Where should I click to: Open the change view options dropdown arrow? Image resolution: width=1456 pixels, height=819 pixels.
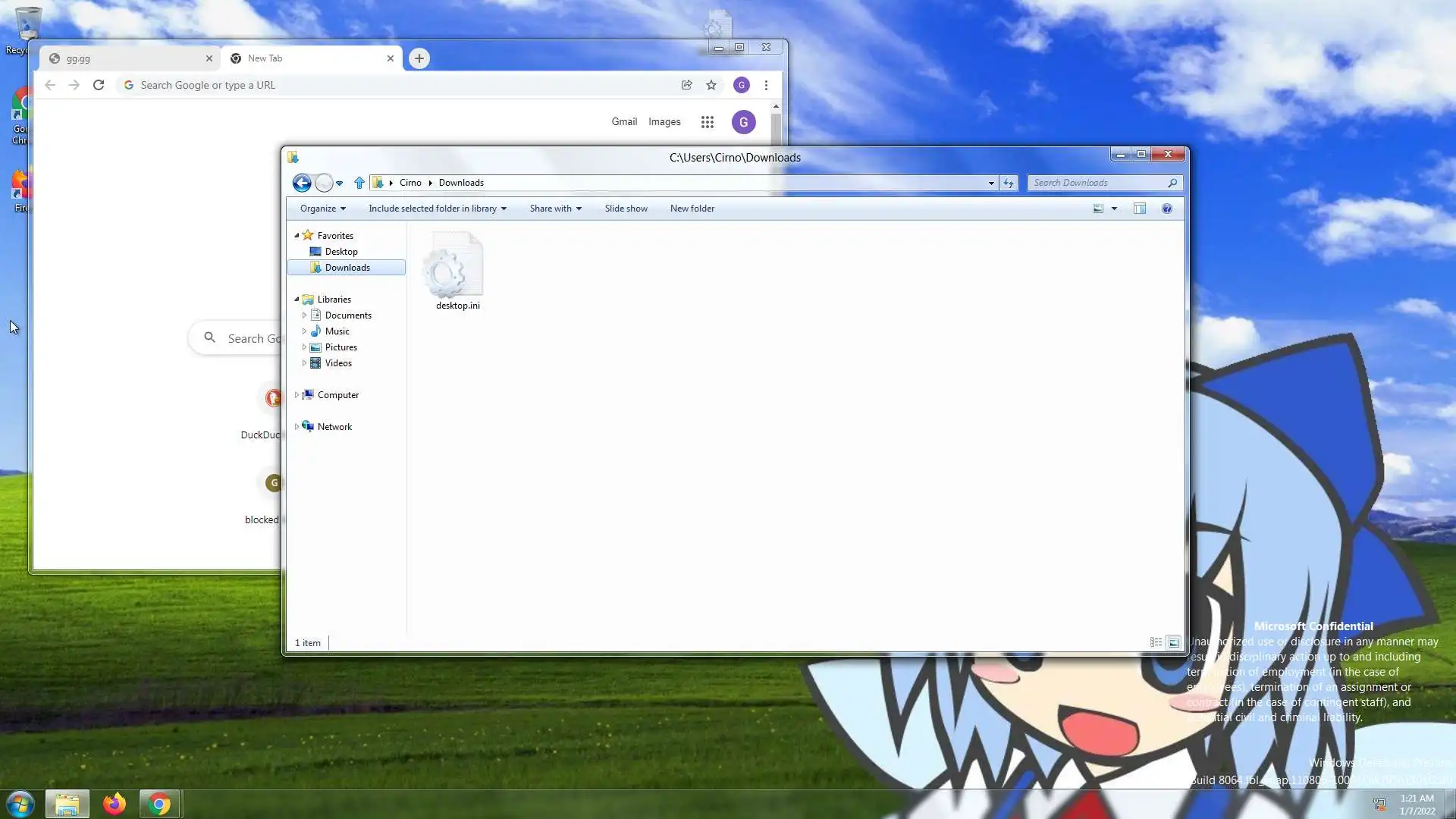(x=1114, y=209)
